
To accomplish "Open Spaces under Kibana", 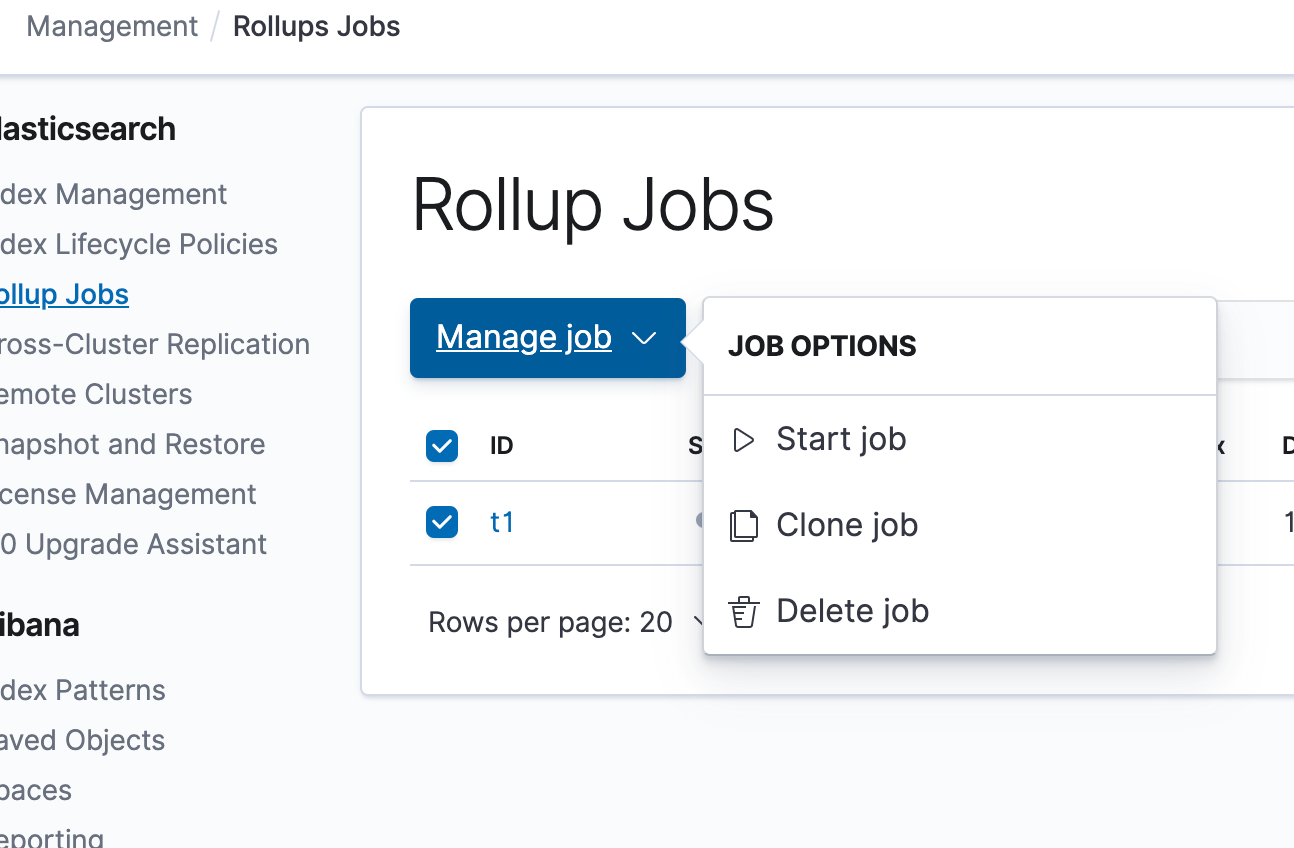I will (x=36, y=790).
